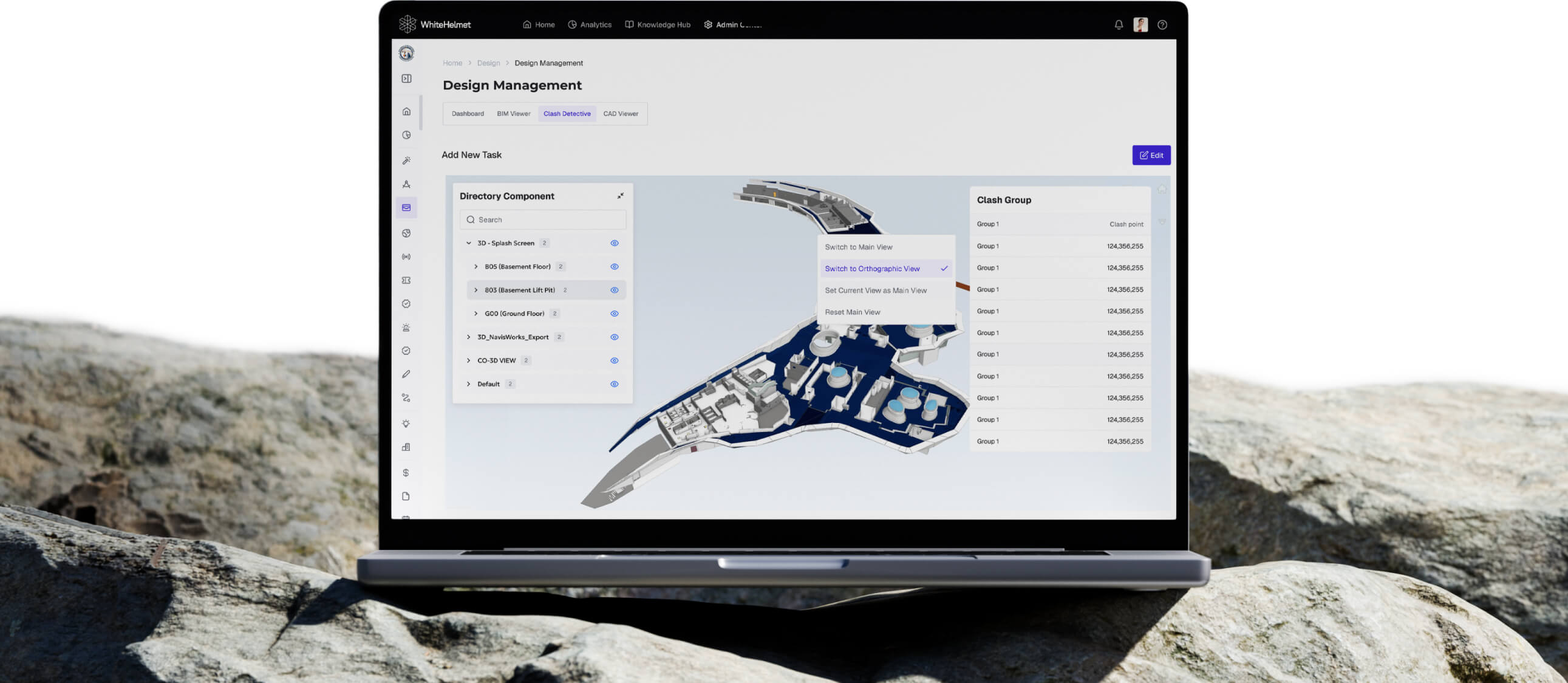The image size is (1568, 683).
Task: Open the buildings sidebar icon
Action: click(407, 447)
